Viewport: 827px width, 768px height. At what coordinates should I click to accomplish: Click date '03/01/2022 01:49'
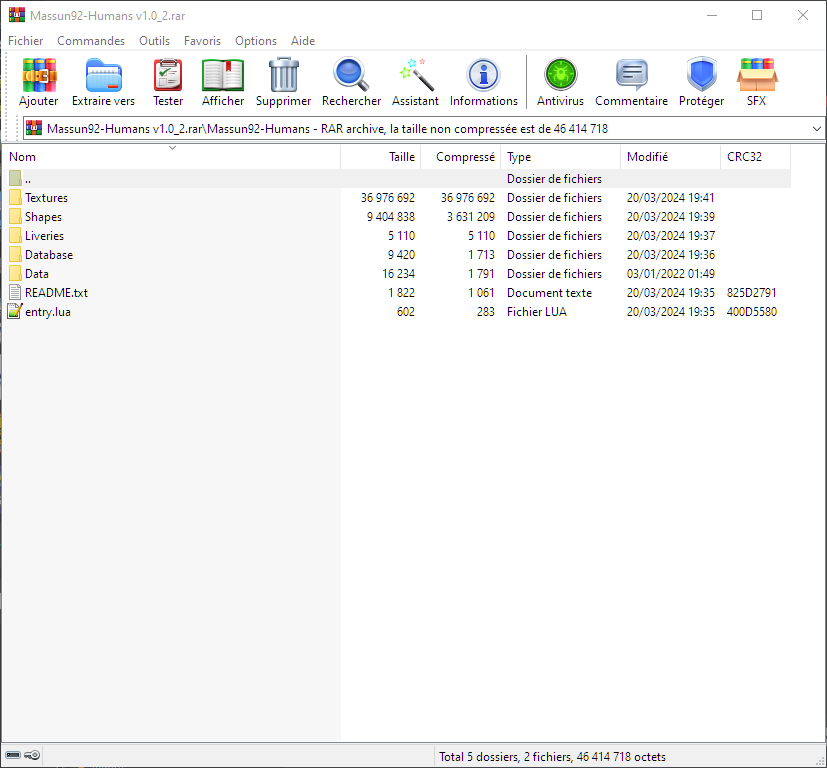click(x=671, y=274)
